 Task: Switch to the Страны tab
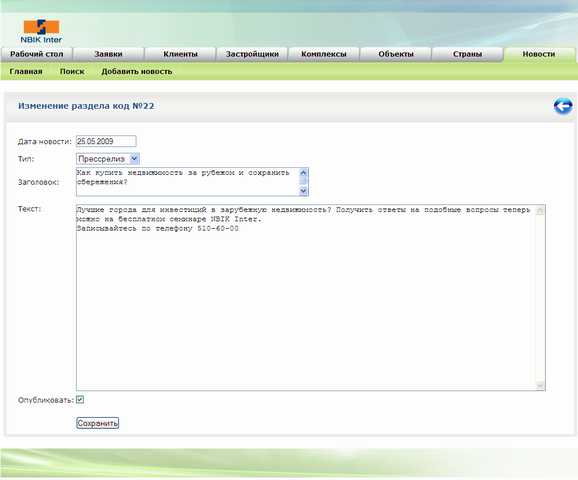[467, 54]
